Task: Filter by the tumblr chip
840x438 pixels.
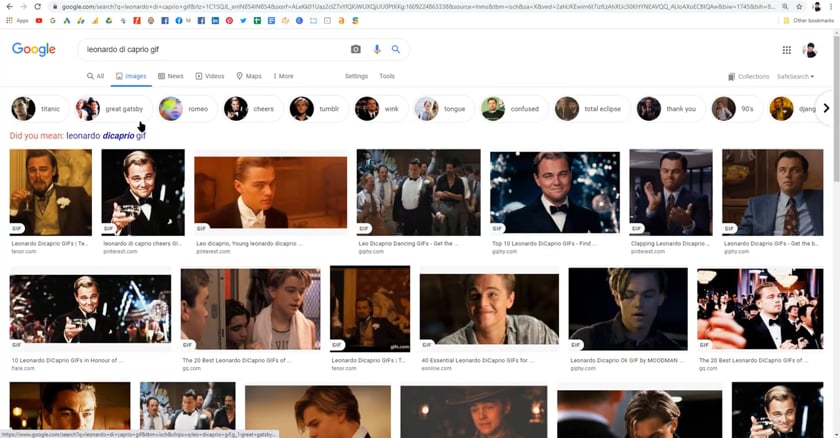Action: [x=319, y=109]
